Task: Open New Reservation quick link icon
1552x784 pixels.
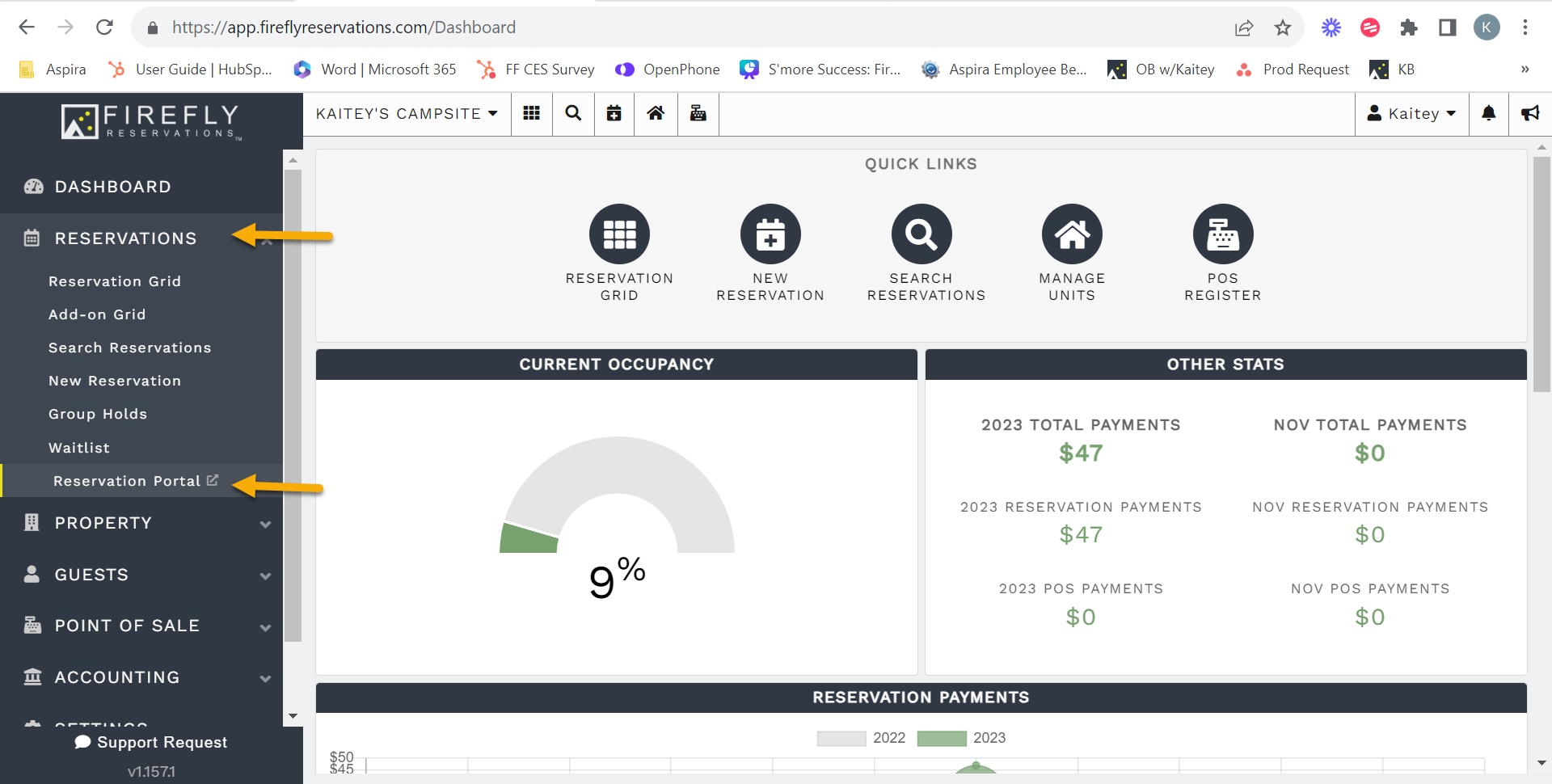Action: coord(770,234)
